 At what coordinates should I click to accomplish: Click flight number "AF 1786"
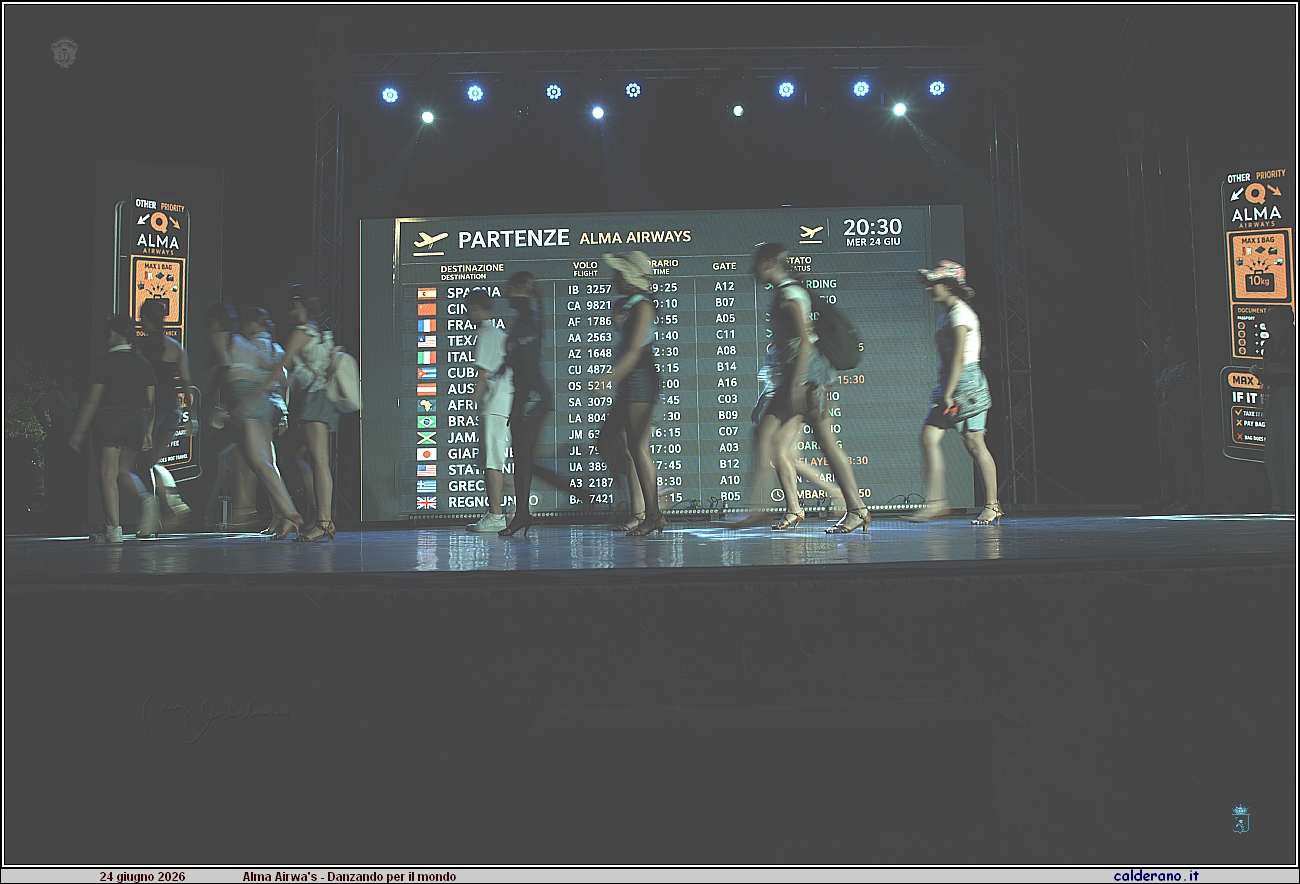(x=590, y=322)
